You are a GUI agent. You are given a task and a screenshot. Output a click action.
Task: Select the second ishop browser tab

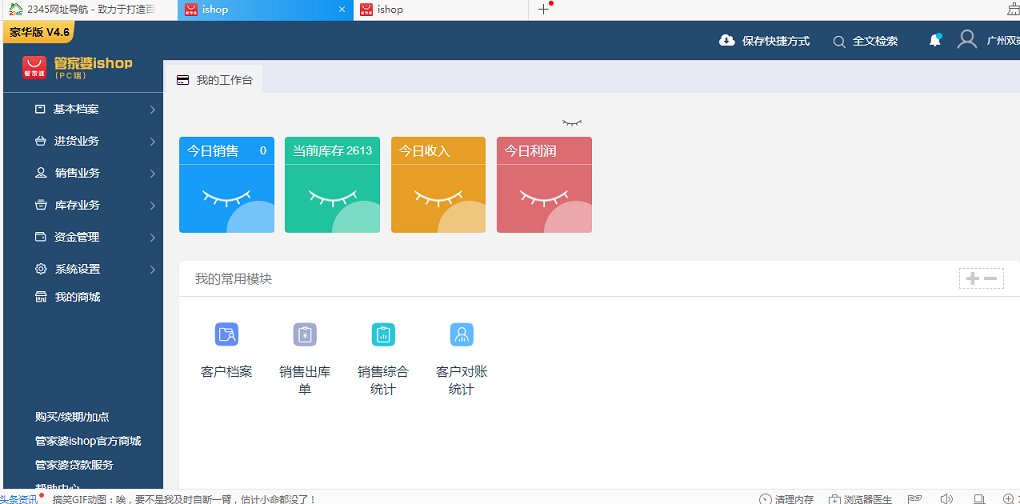pos(440,10)
